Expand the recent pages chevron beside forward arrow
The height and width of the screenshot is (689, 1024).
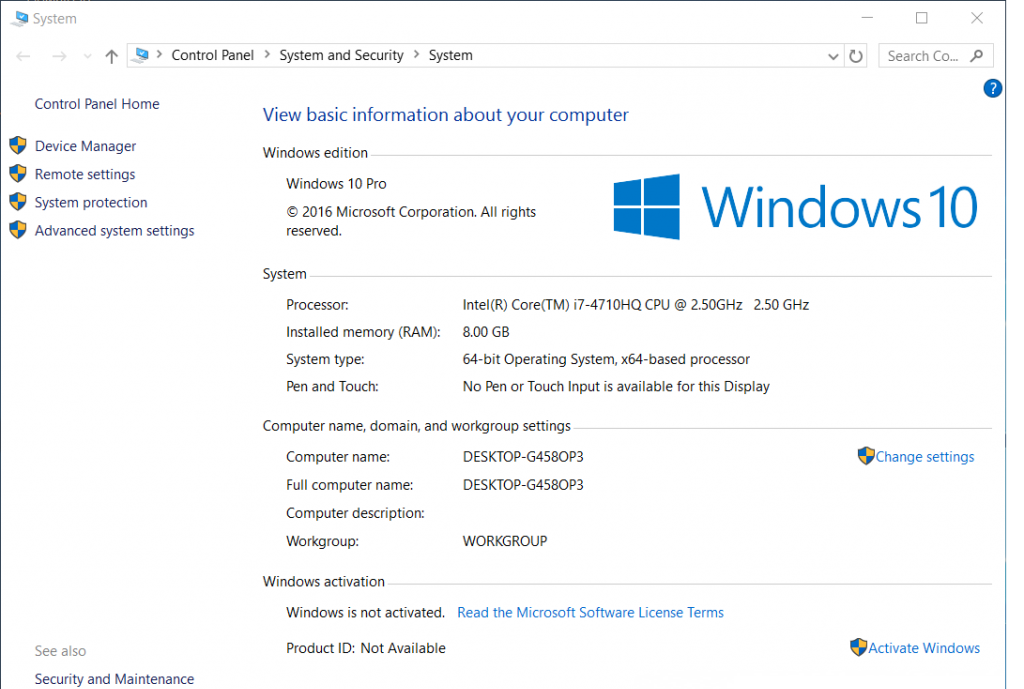pyautogui.click(x=87, y=56)
